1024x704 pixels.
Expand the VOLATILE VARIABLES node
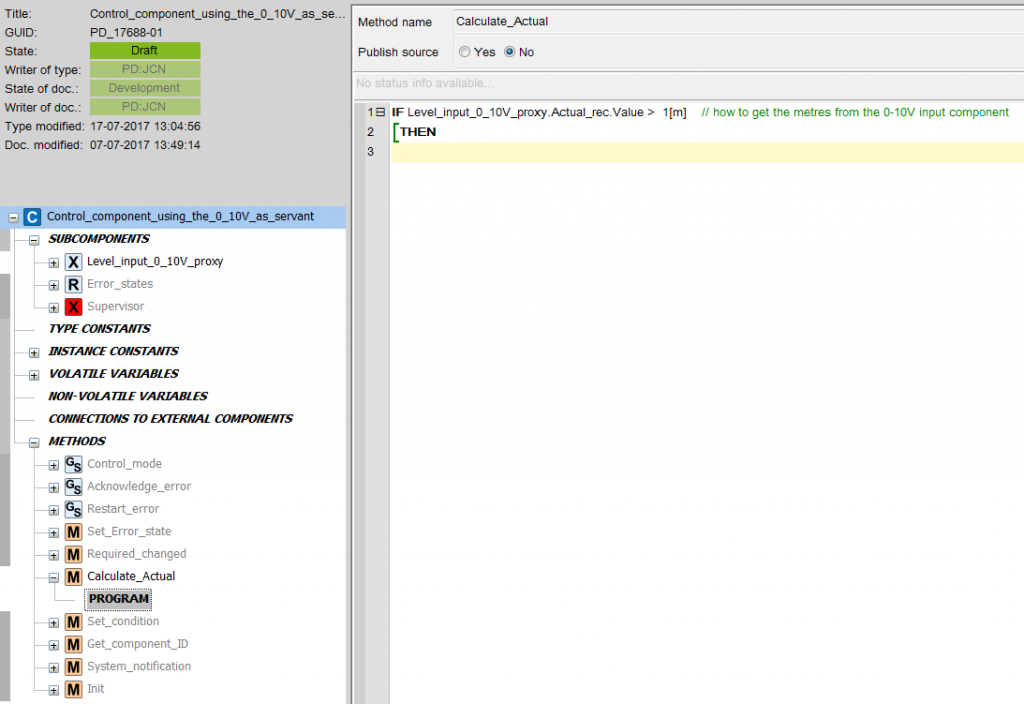(34, 374)
